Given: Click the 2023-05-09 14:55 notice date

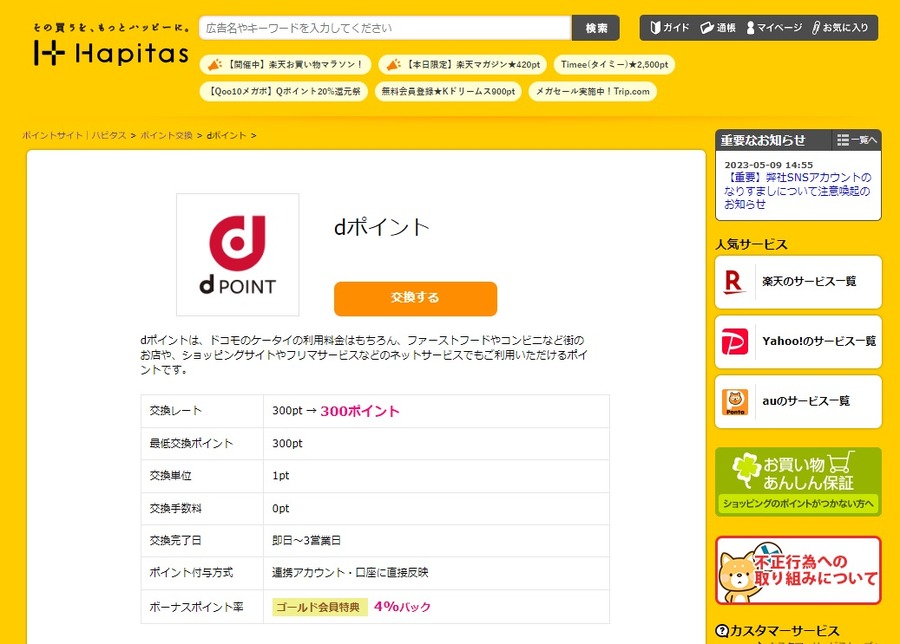Looking at the screenshot, I should point(769,165).
